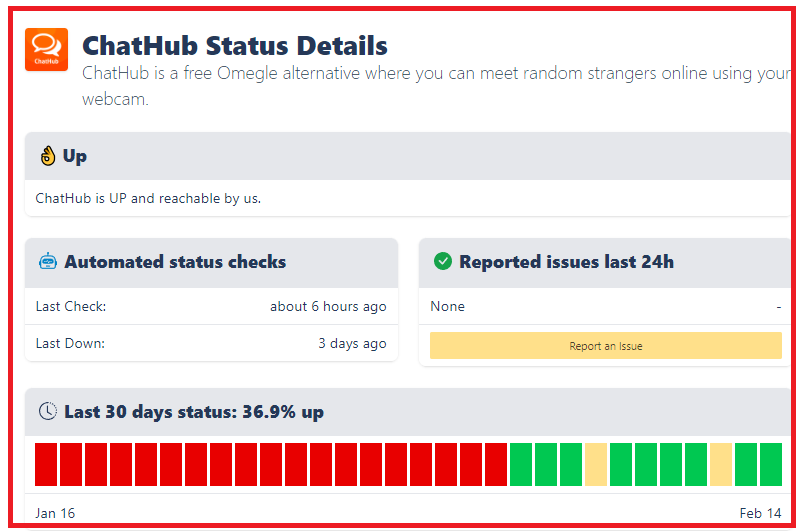Click the Feb 14 date label
The width and height of the screenshot is (804, 531).
pos(760,513)
